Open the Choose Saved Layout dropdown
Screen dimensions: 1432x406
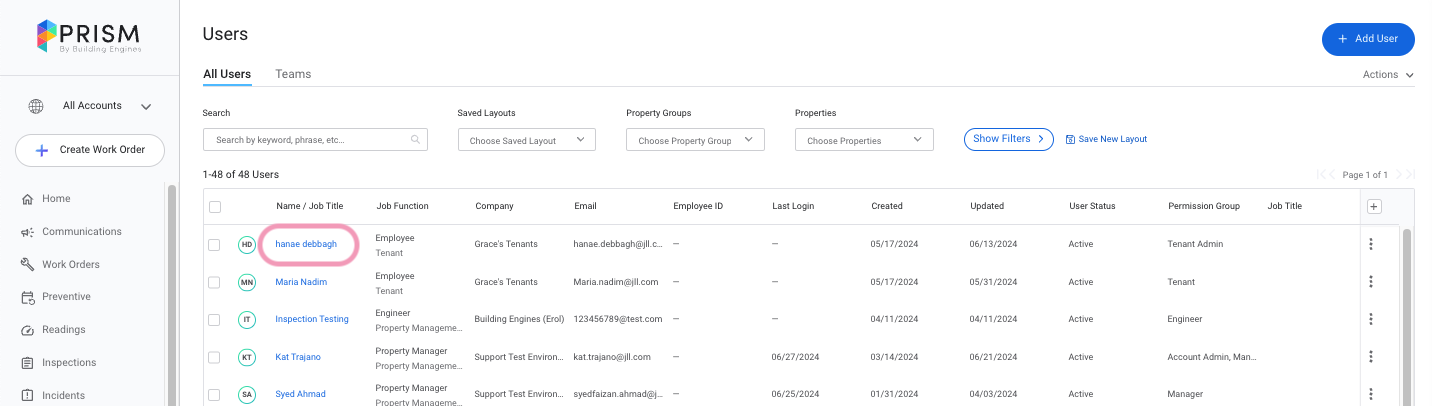tap(527, 140)
